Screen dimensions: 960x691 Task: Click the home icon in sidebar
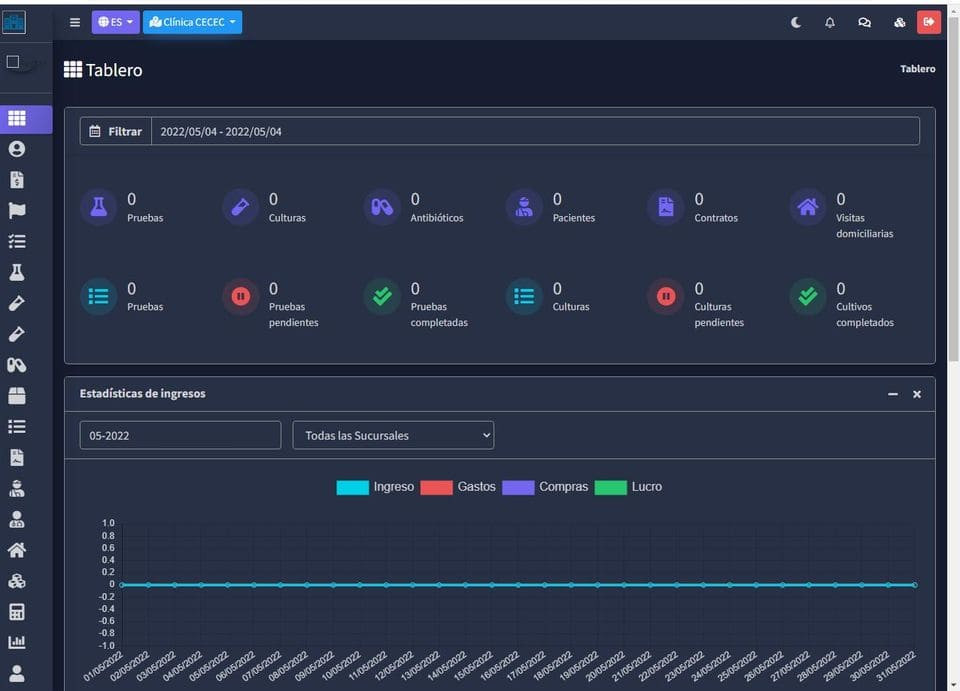tap(16, 550)
